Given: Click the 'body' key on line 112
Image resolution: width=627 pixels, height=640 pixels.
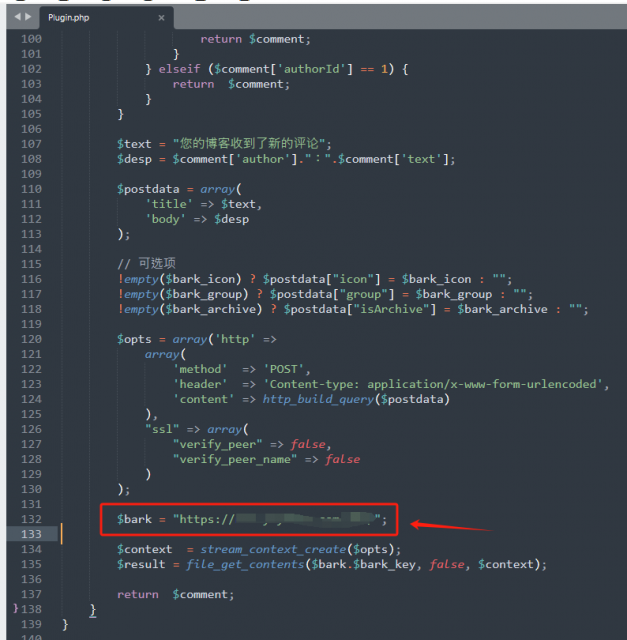Looking at the screenshot, I should click(165, 219).
